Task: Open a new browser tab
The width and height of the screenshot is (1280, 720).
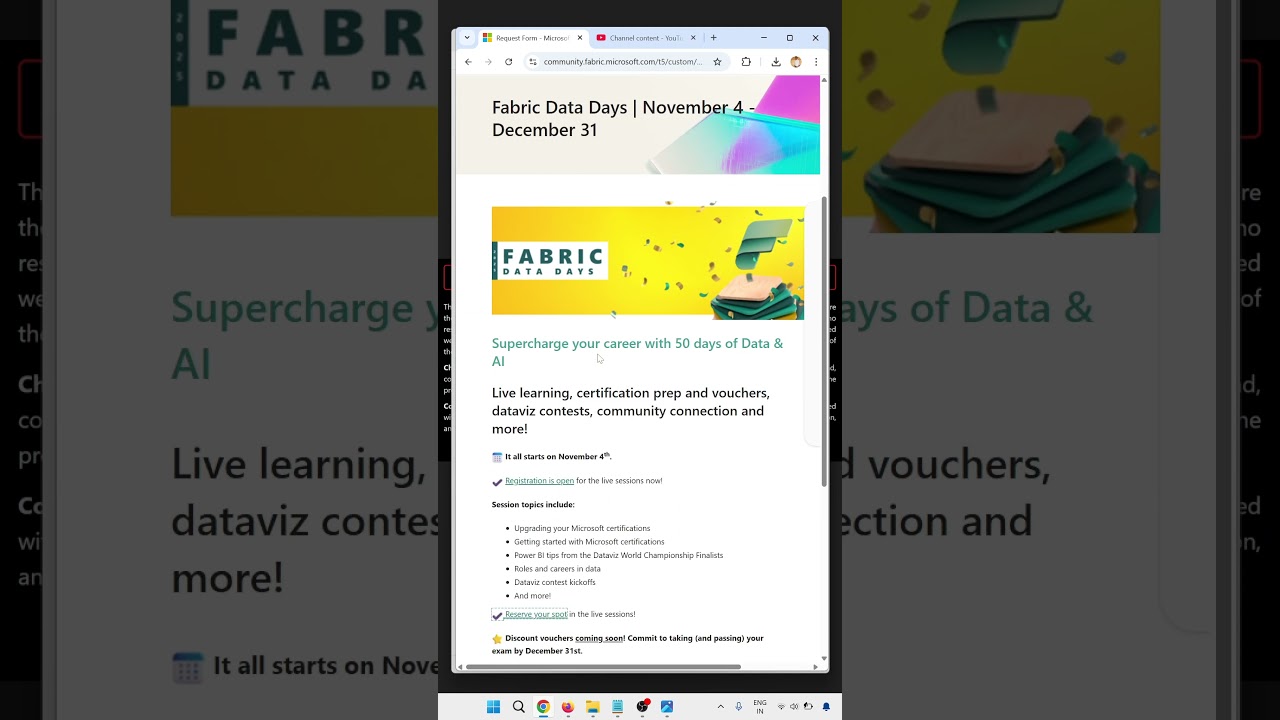Action: [x=713, y=38]
